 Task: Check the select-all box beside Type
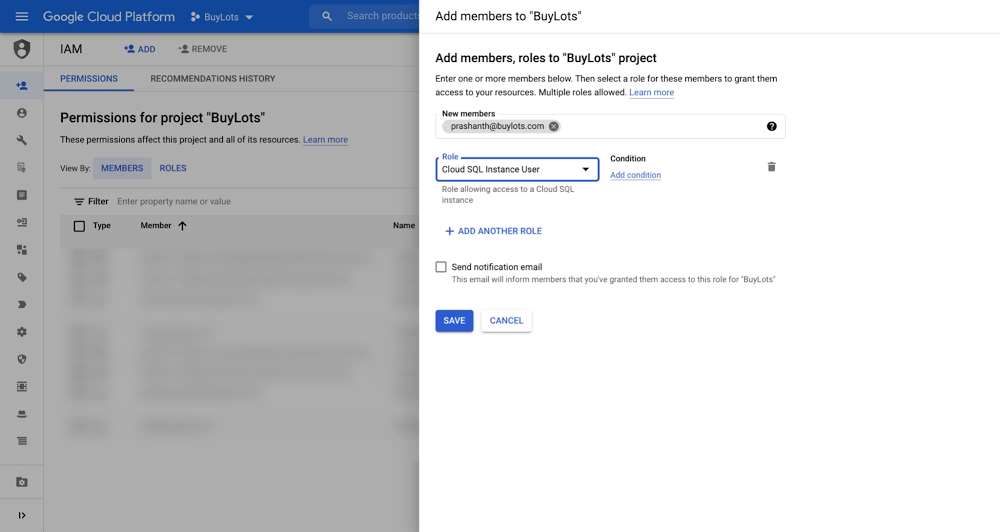pyautogui.click(x=79, y=226)
